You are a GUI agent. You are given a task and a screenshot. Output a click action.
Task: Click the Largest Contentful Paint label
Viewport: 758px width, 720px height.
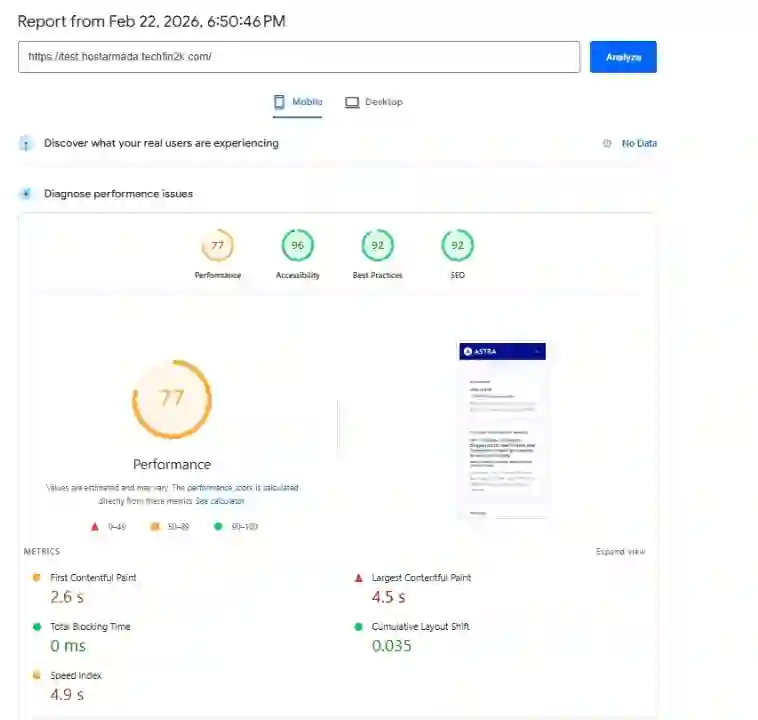(x=421, y=578)
